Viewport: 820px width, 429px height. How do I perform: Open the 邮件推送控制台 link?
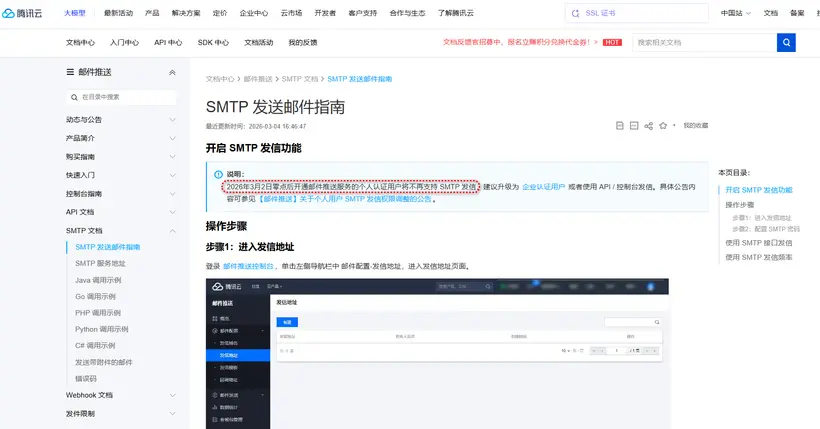coord(248,266)
